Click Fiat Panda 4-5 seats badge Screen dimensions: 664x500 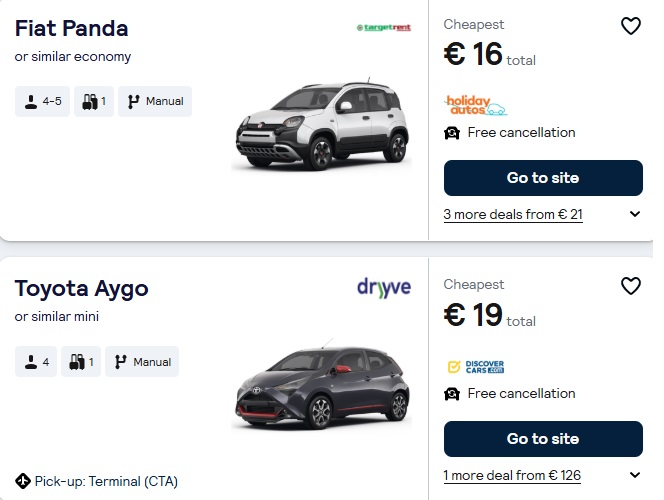tap(43, 101)
